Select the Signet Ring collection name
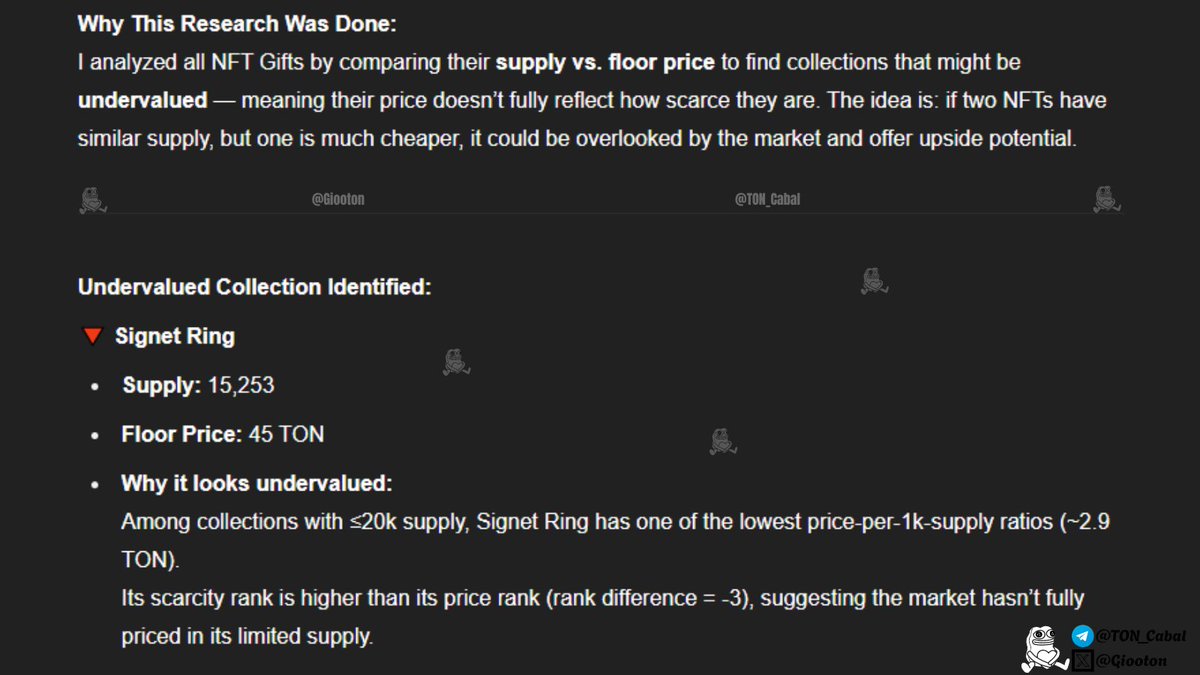The height and width of the screenshot is (675, 1200). [175, 336]
